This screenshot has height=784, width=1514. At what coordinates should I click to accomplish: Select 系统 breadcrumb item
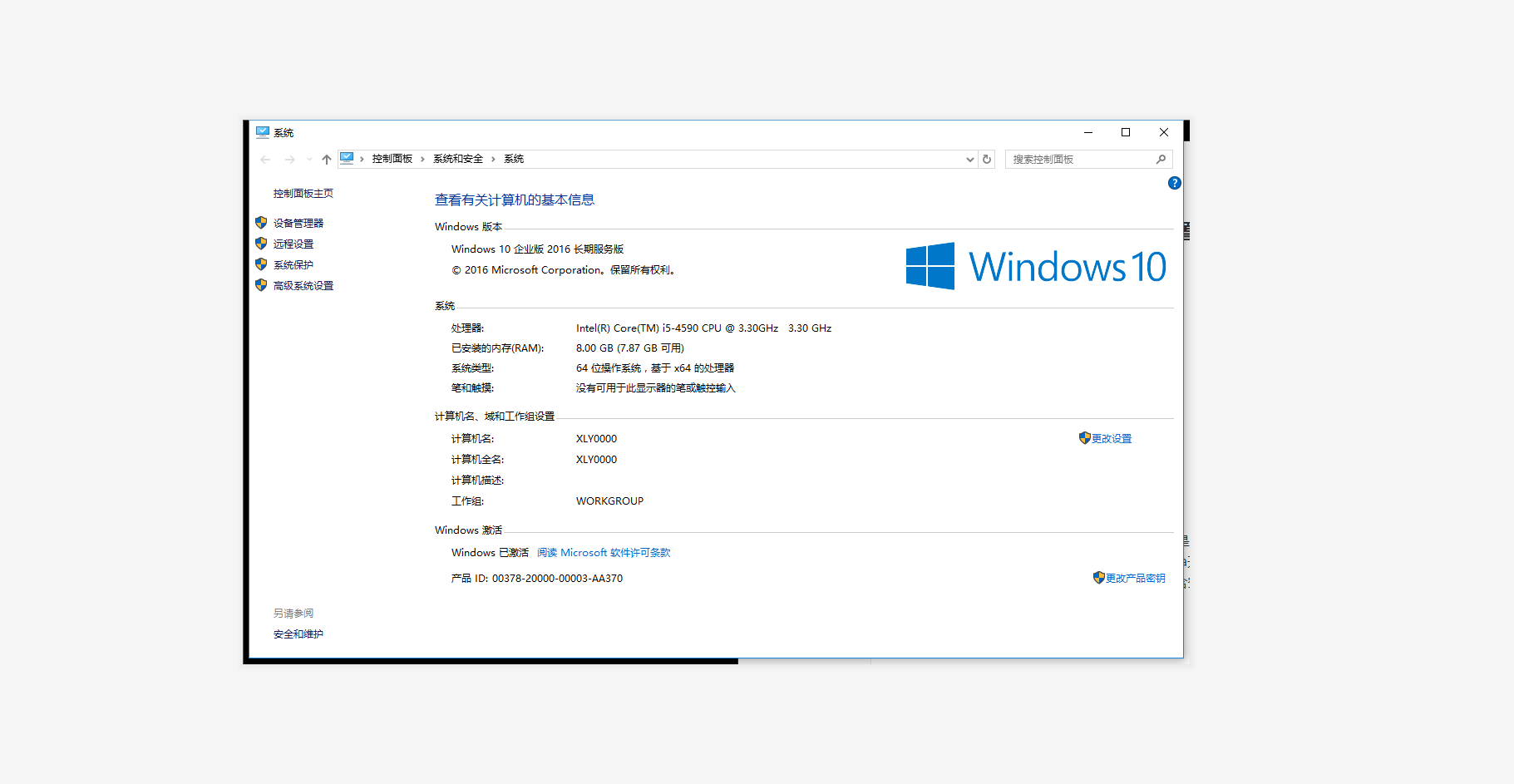514,159
